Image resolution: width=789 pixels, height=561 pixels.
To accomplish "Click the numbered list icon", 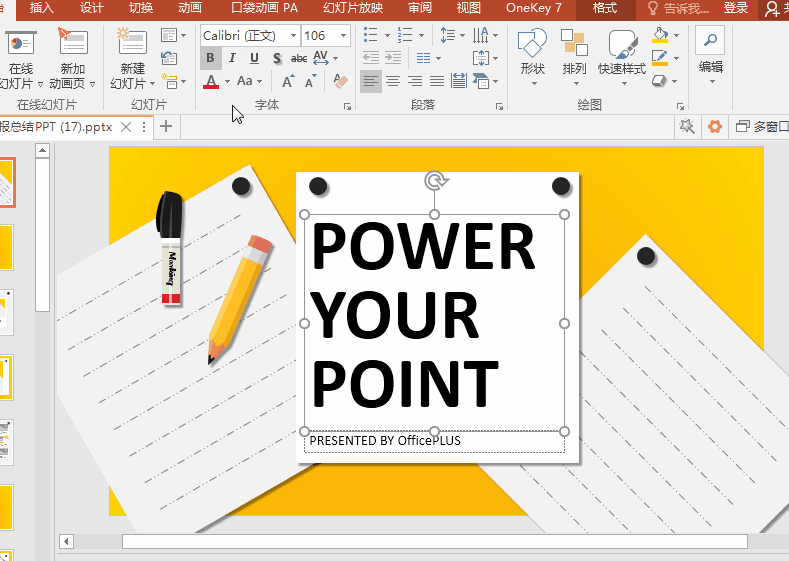I will (x=405, y=35).
